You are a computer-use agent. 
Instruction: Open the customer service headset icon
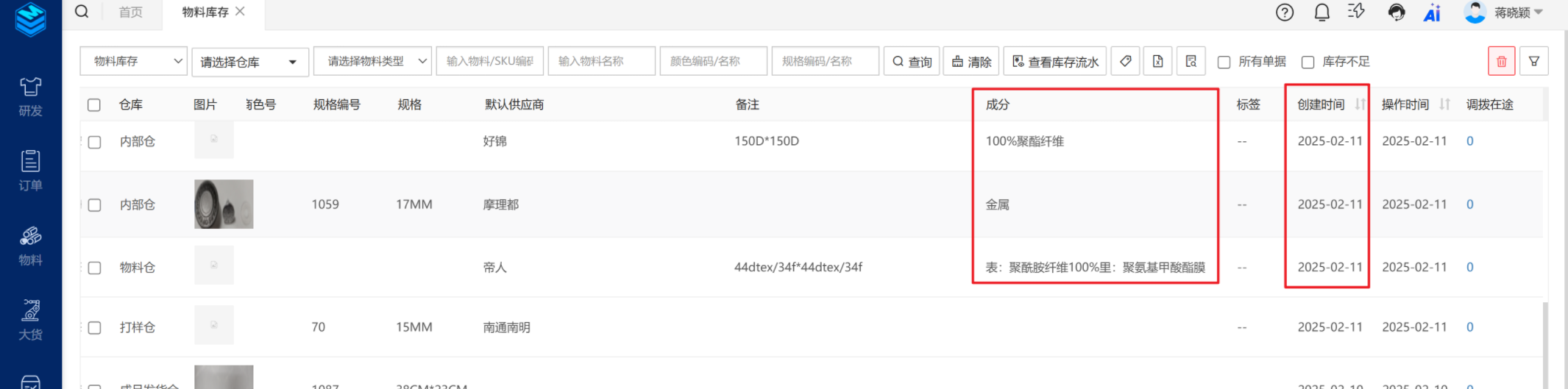point(1395,13)
